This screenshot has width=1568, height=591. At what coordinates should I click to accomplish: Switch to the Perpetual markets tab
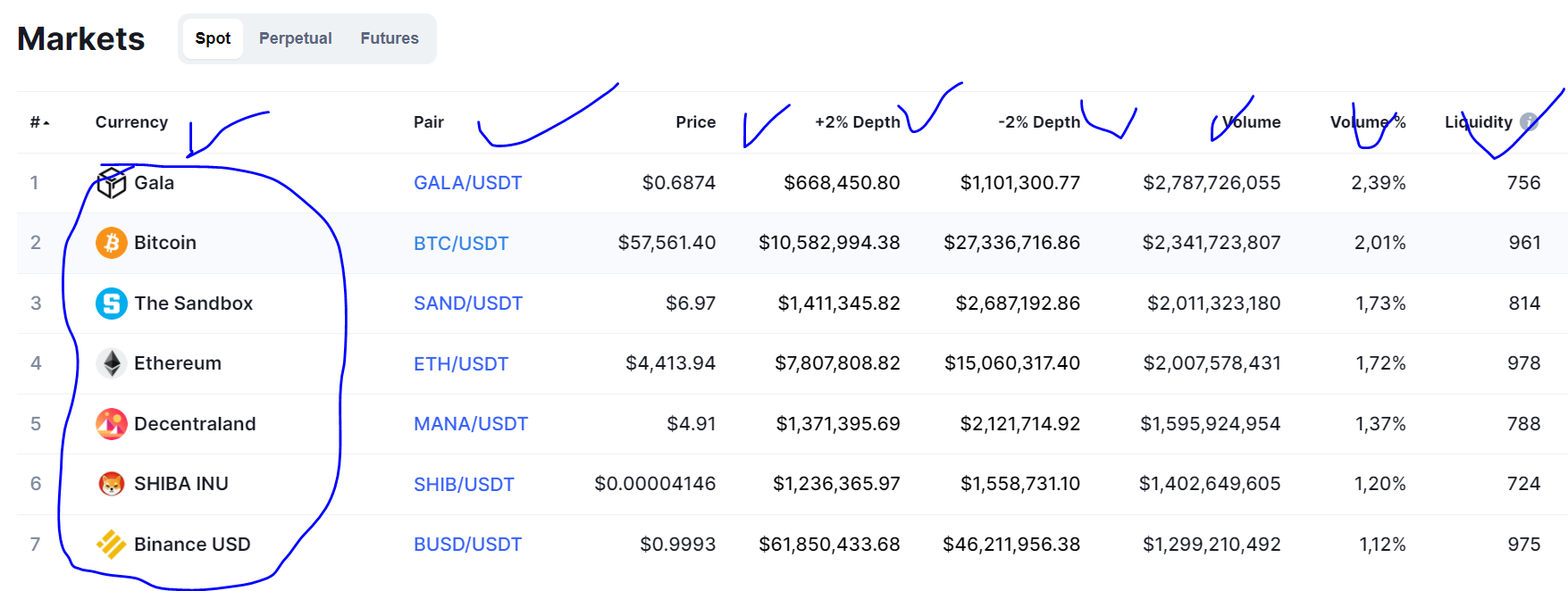[295, 38]
